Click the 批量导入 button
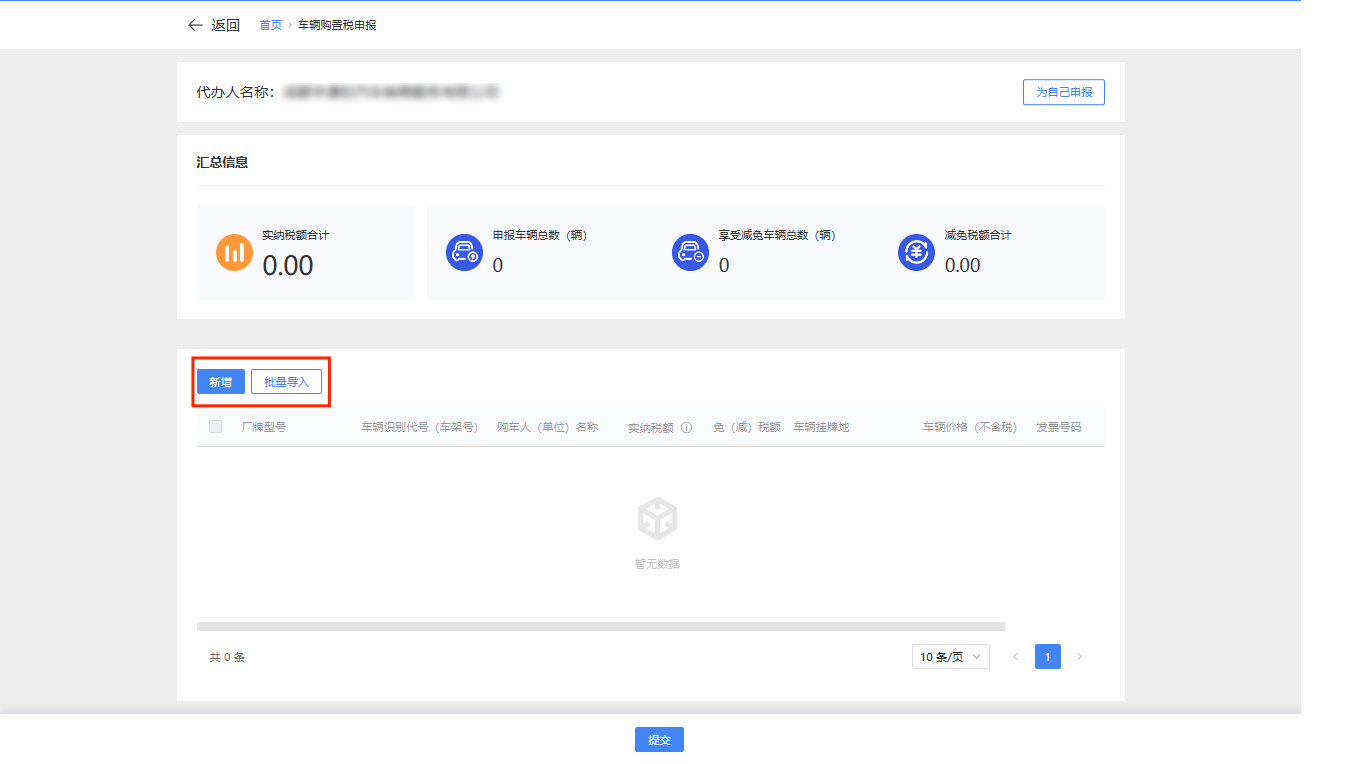The height and width of the screenshot is (764, 1359). pyautogui.click(x=286, y=382)
